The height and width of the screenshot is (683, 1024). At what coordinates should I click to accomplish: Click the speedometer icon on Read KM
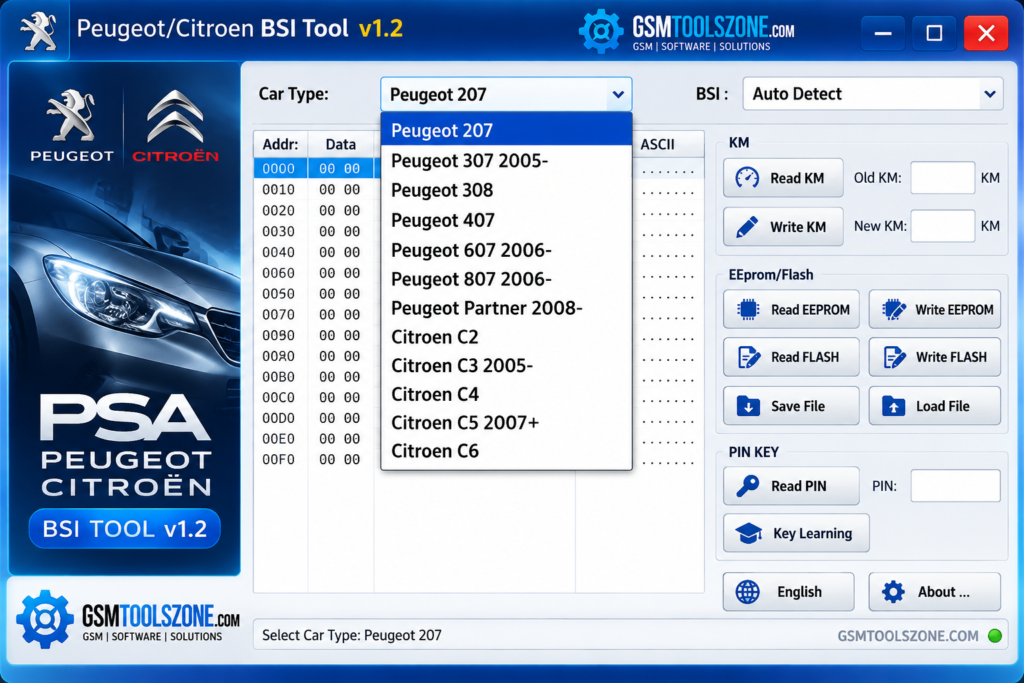click(x=747, y=178)
